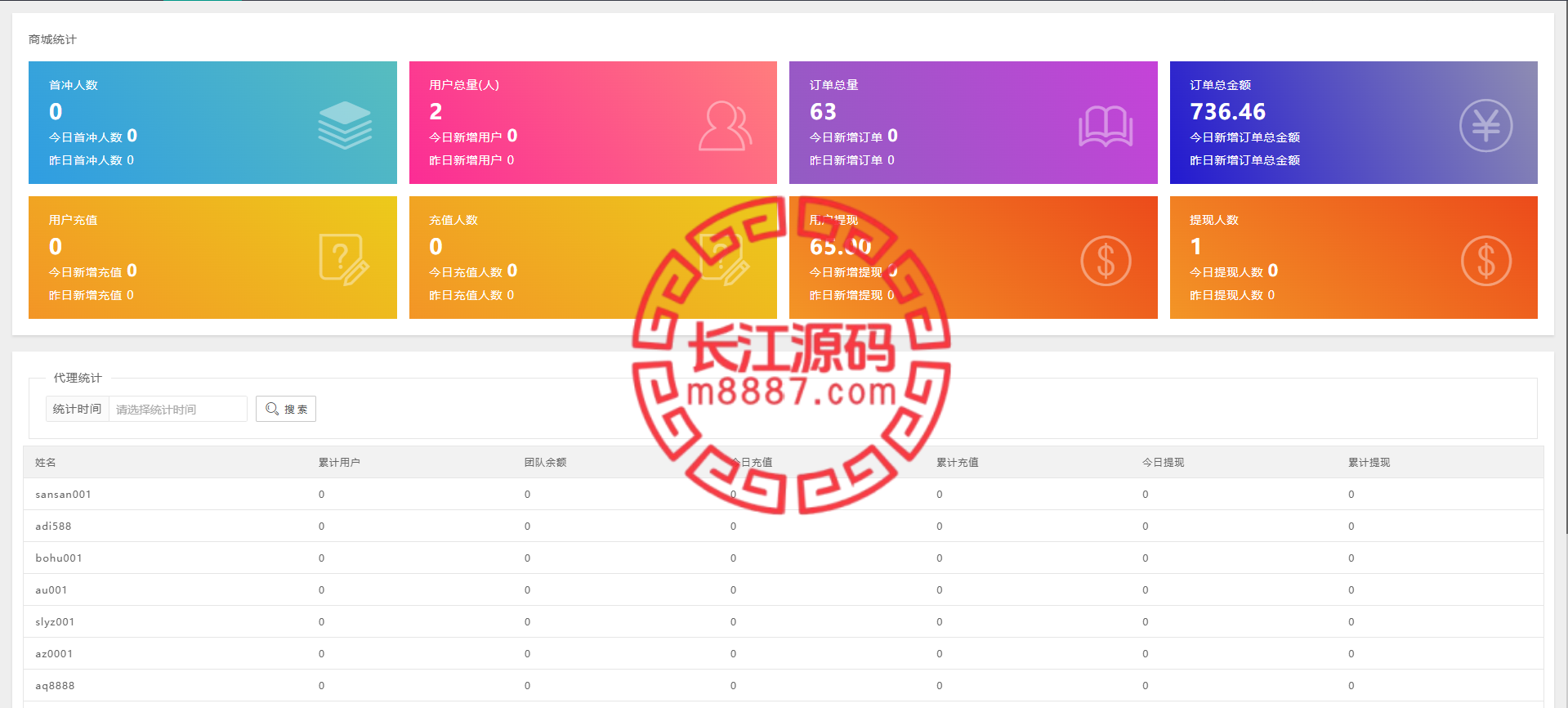Click the 累计充值 column header

(957, 463)
